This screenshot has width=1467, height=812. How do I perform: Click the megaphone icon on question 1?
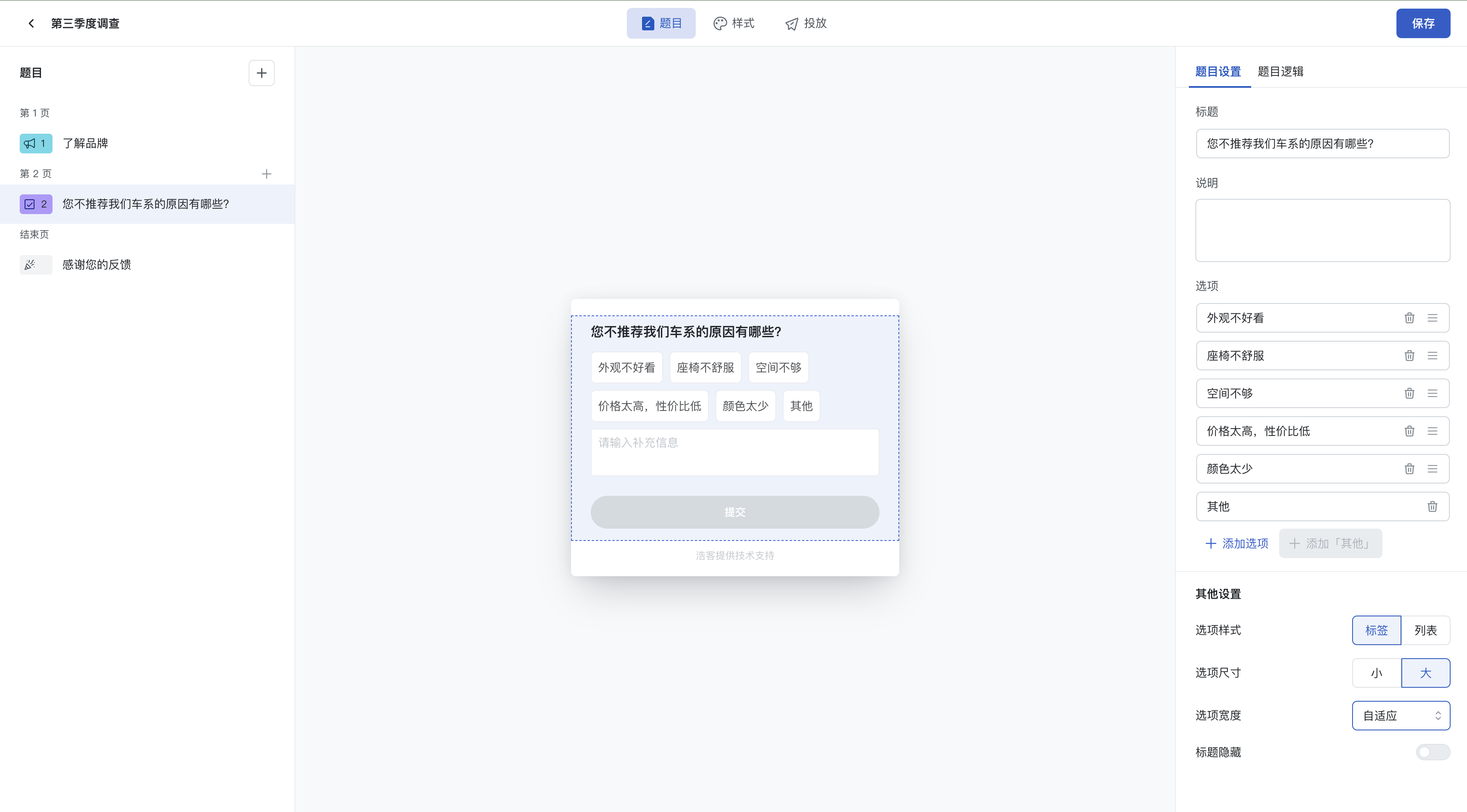(x=30, y=144)
